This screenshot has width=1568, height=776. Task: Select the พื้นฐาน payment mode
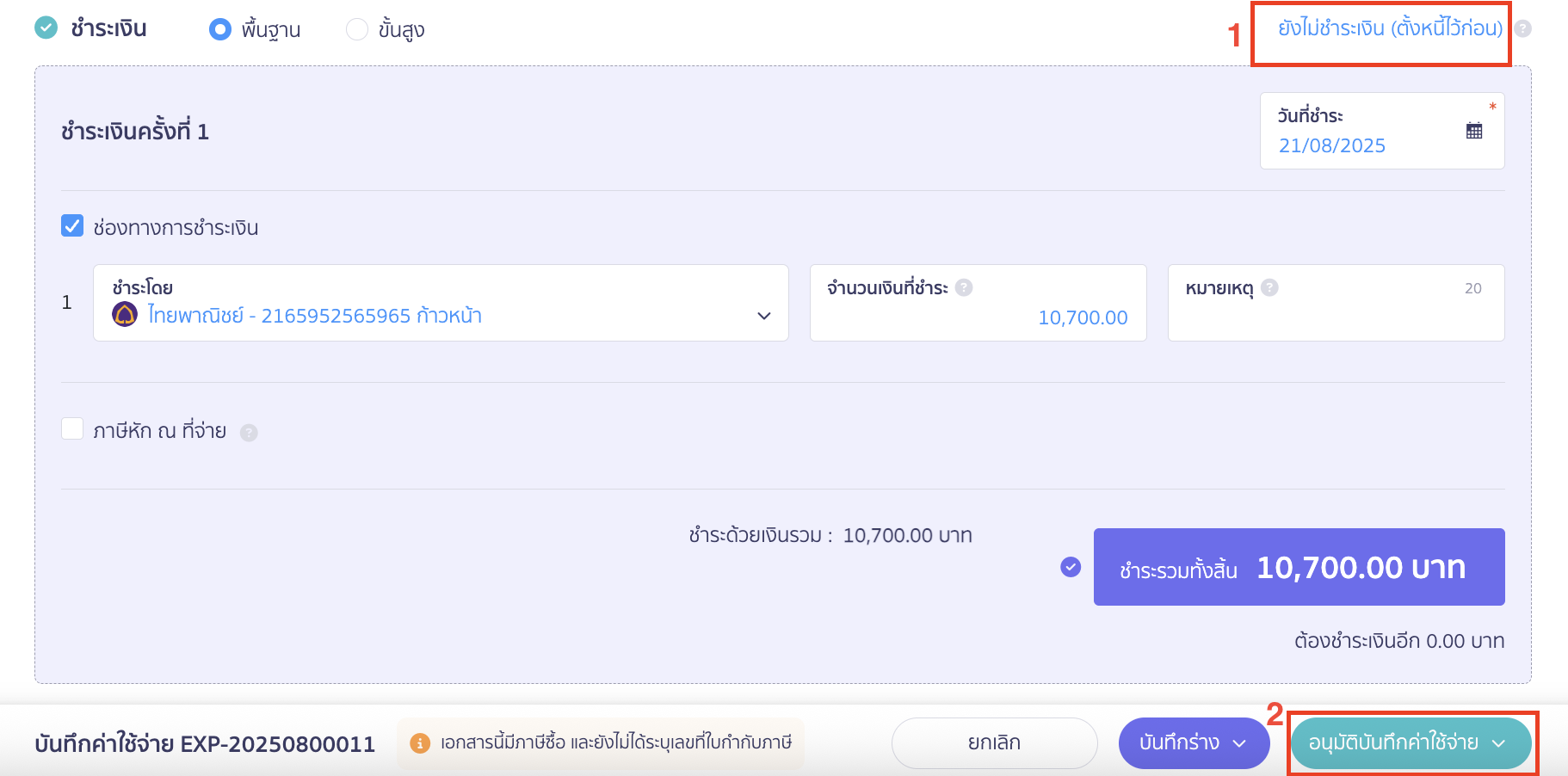point(220,28)
